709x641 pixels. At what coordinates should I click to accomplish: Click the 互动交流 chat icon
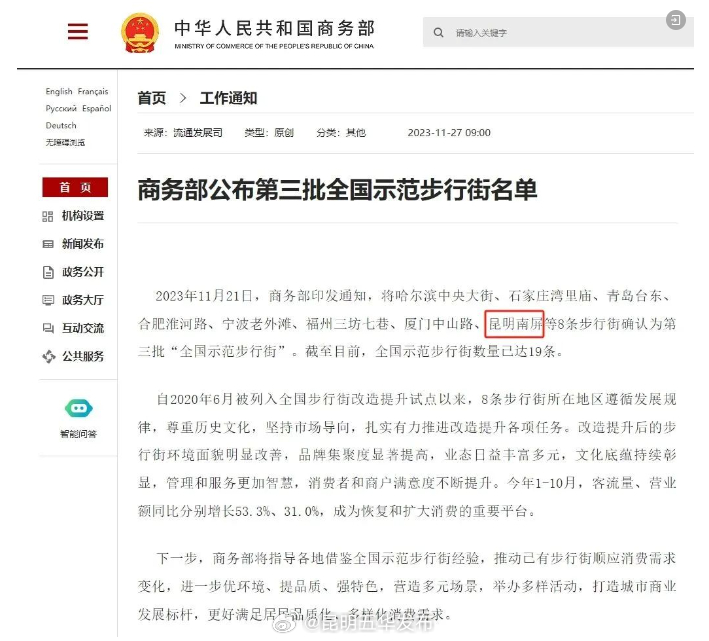[x=47, y=329]
